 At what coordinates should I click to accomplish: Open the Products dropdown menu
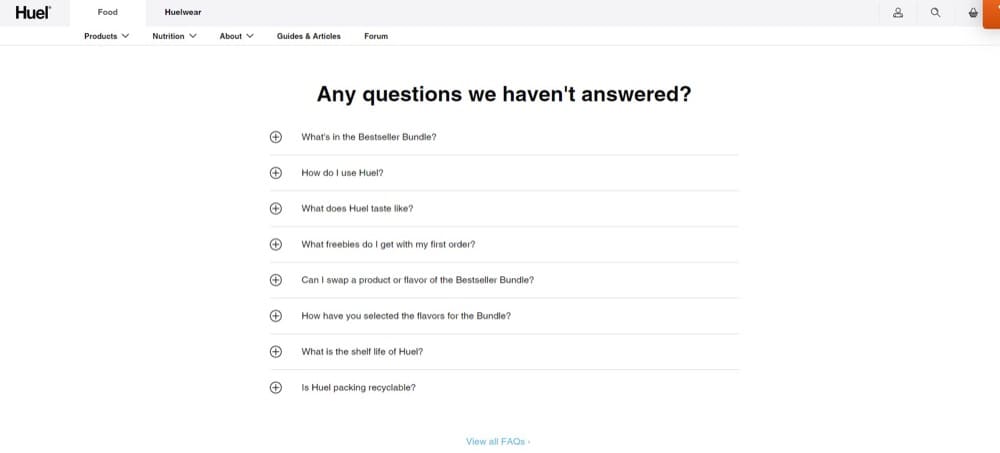pyautogui.click(x=107, y=36)
